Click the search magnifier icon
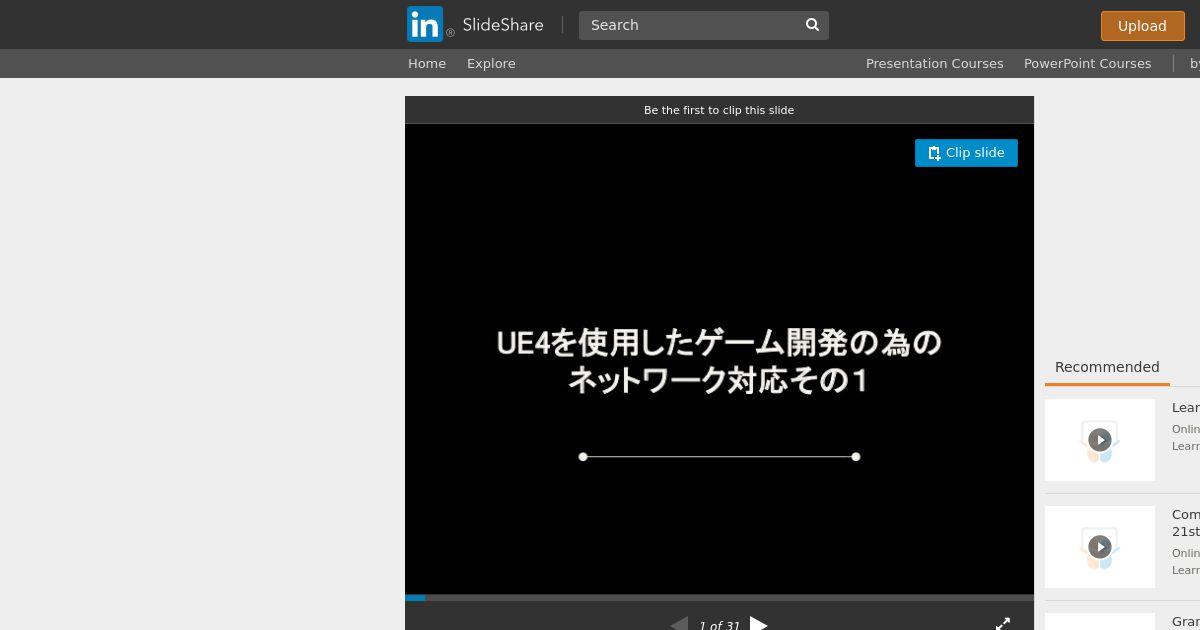This screenshot has height=630, width=1200. pyautogui.click(x=812, y=25)
